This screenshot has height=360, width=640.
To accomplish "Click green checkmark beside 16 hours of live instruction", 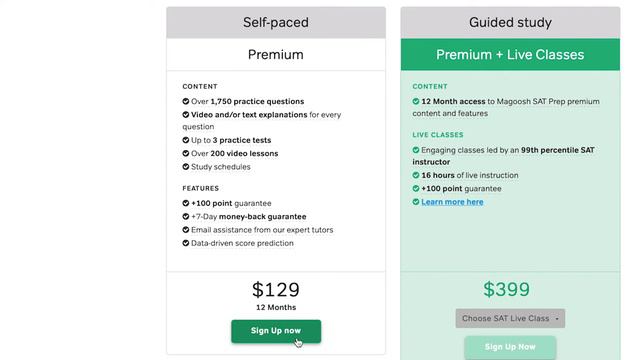I will [416, 175].
